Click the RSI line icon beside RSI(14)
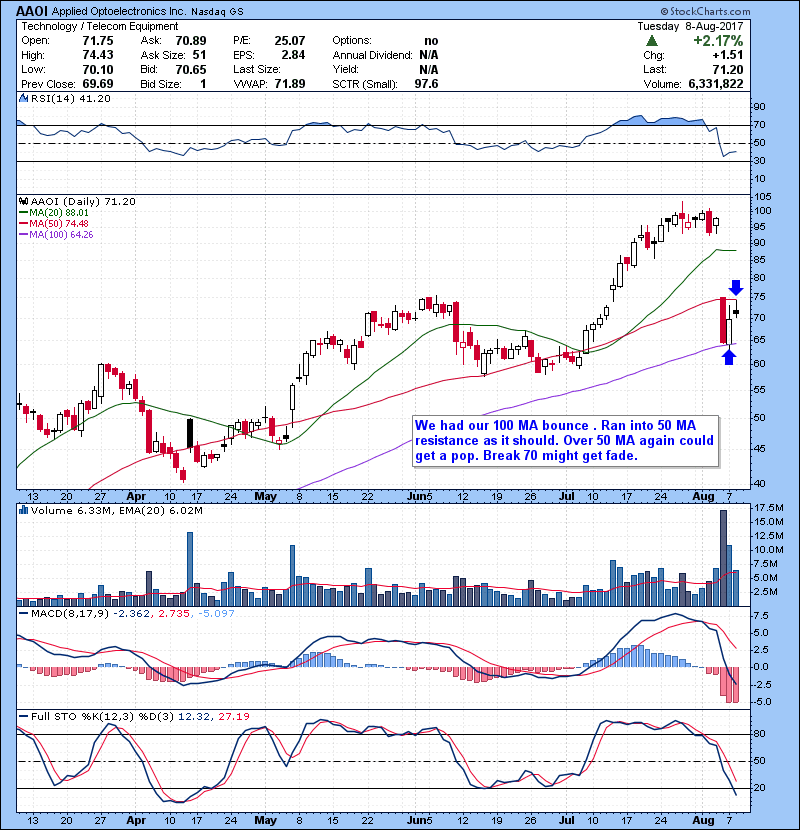 pos(23,98)
